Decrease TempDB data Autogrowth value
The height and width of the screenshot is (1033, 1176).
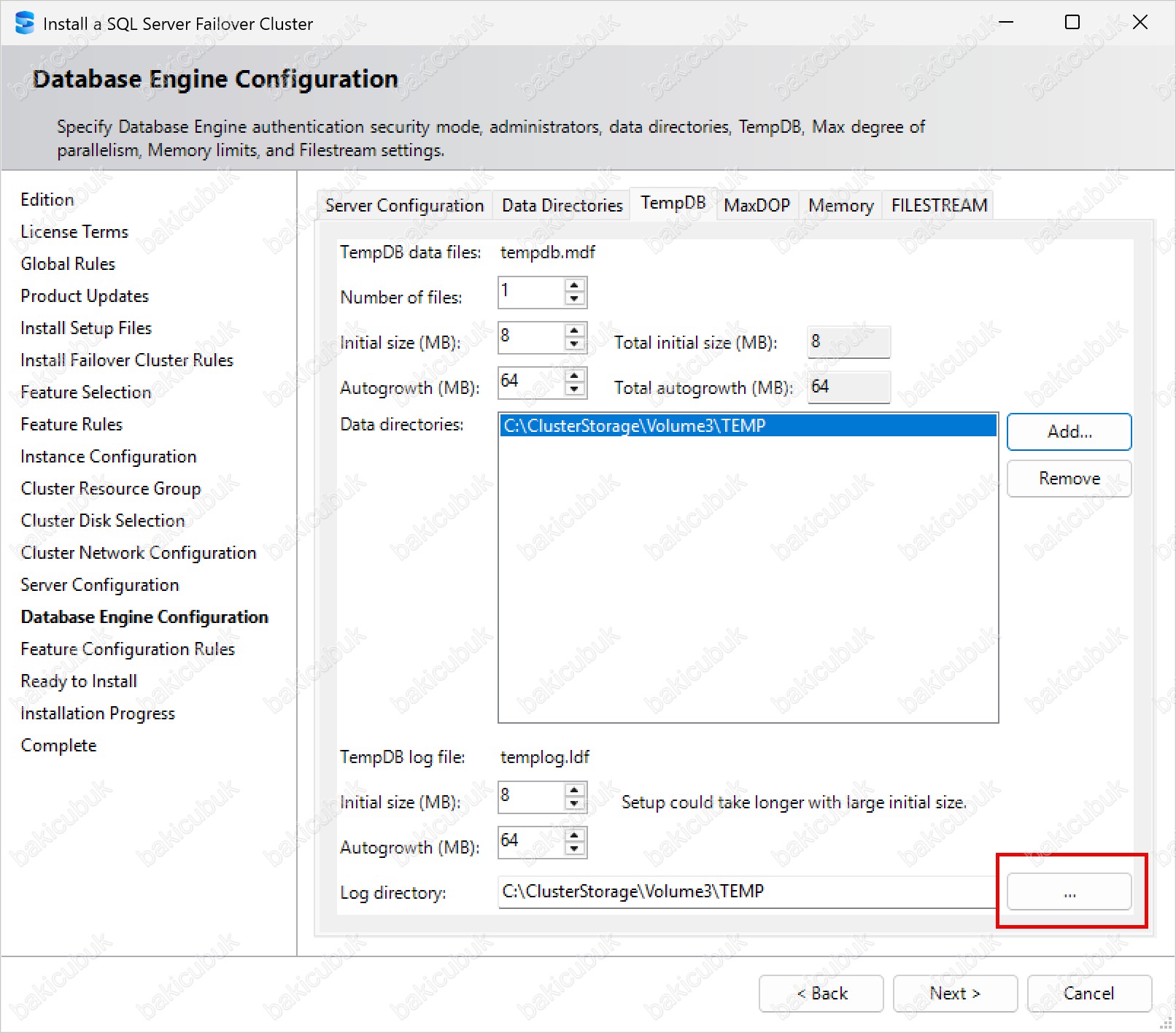tap(575, 390)
